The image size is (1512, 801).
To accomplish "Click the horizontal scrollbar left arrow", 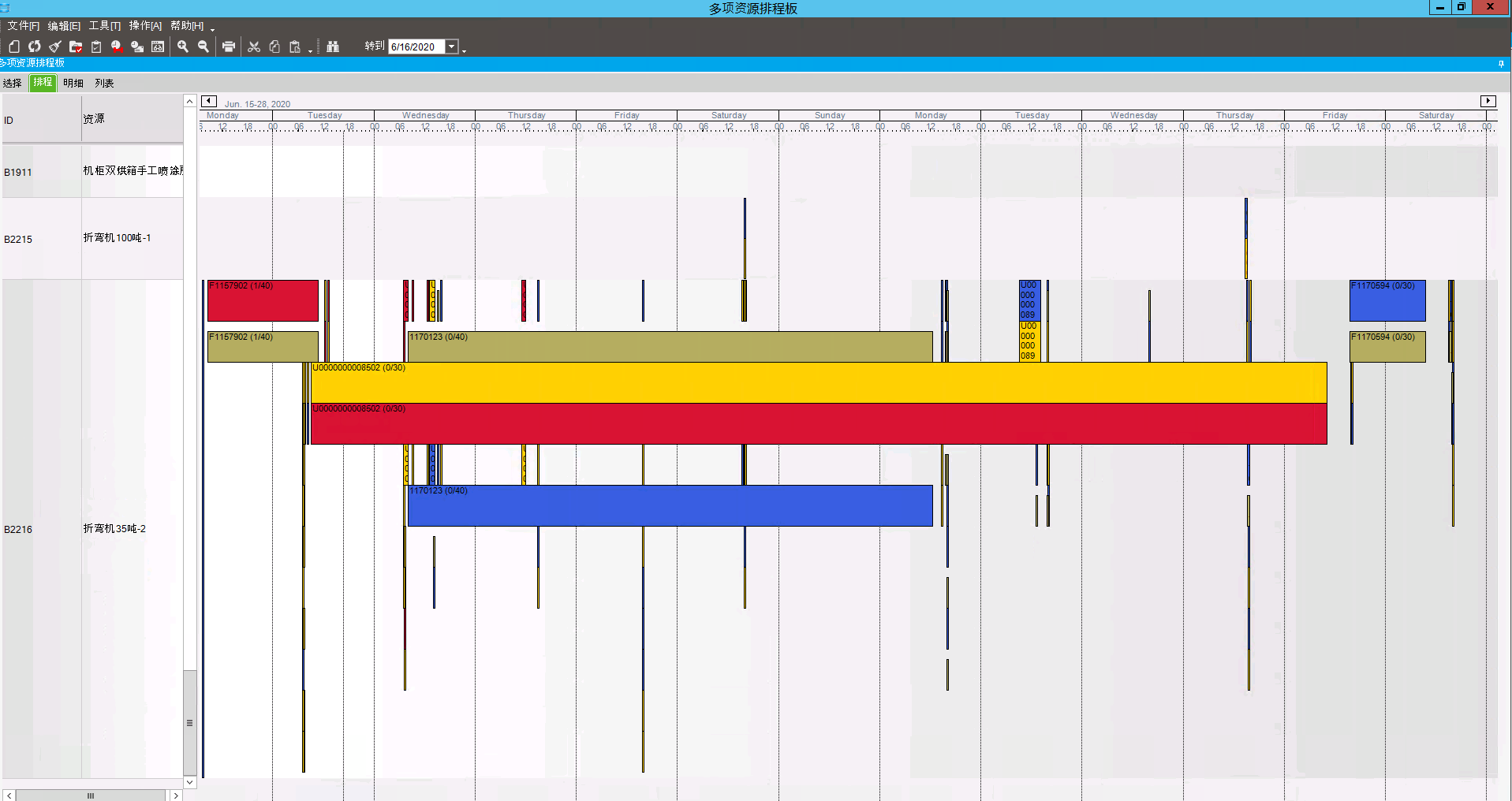I will [x=9, y=795].
